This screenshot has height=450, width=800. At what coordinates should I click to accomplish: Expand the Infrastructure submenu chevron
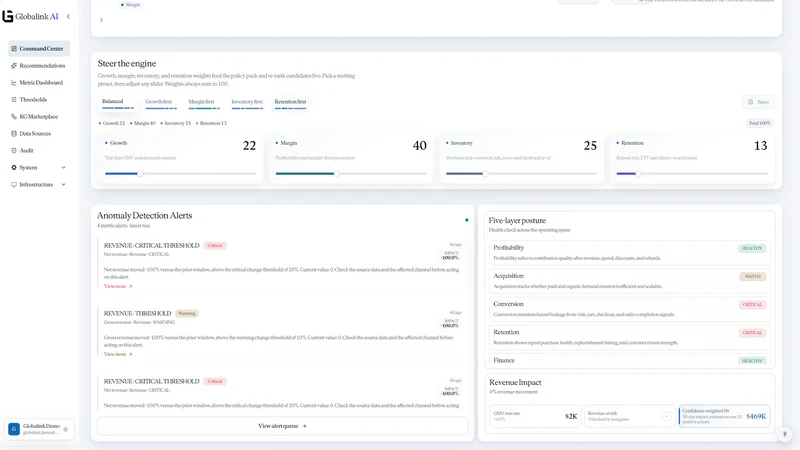pos(63,185)
